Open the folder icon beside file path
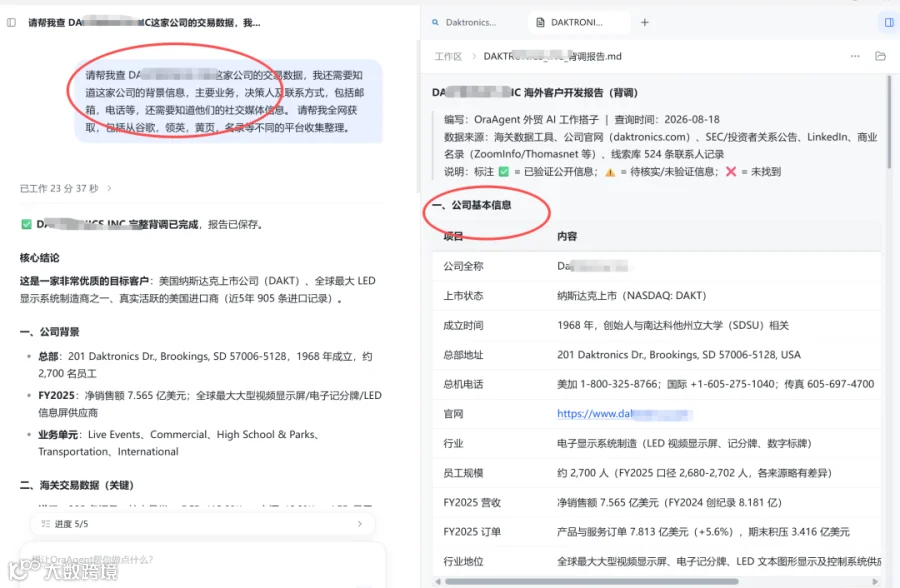The height and width of the screenshot is (588, 900). tap(880, 56)
